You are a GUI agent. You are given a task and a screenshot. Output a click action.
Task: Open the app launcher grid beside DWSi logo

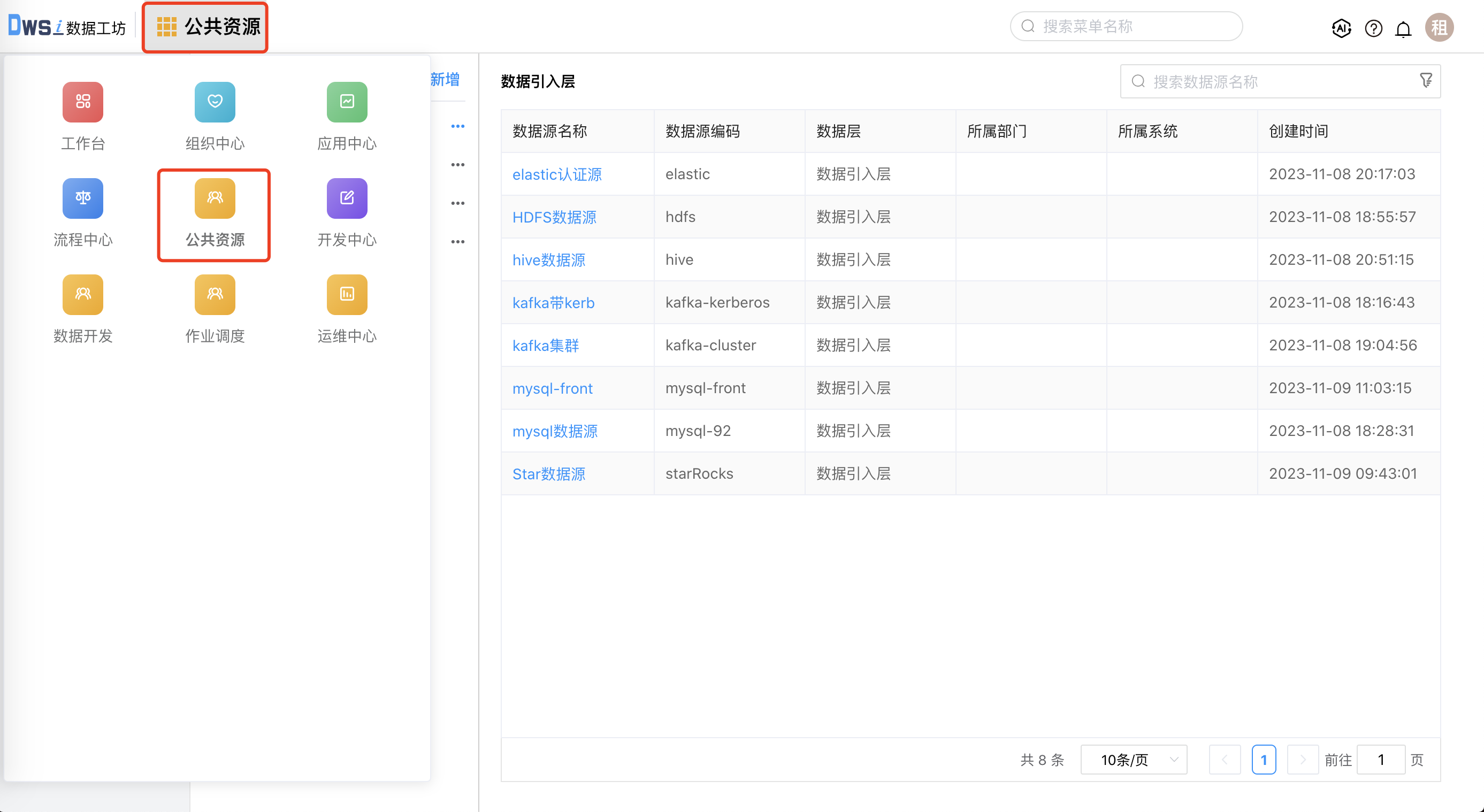166,27
